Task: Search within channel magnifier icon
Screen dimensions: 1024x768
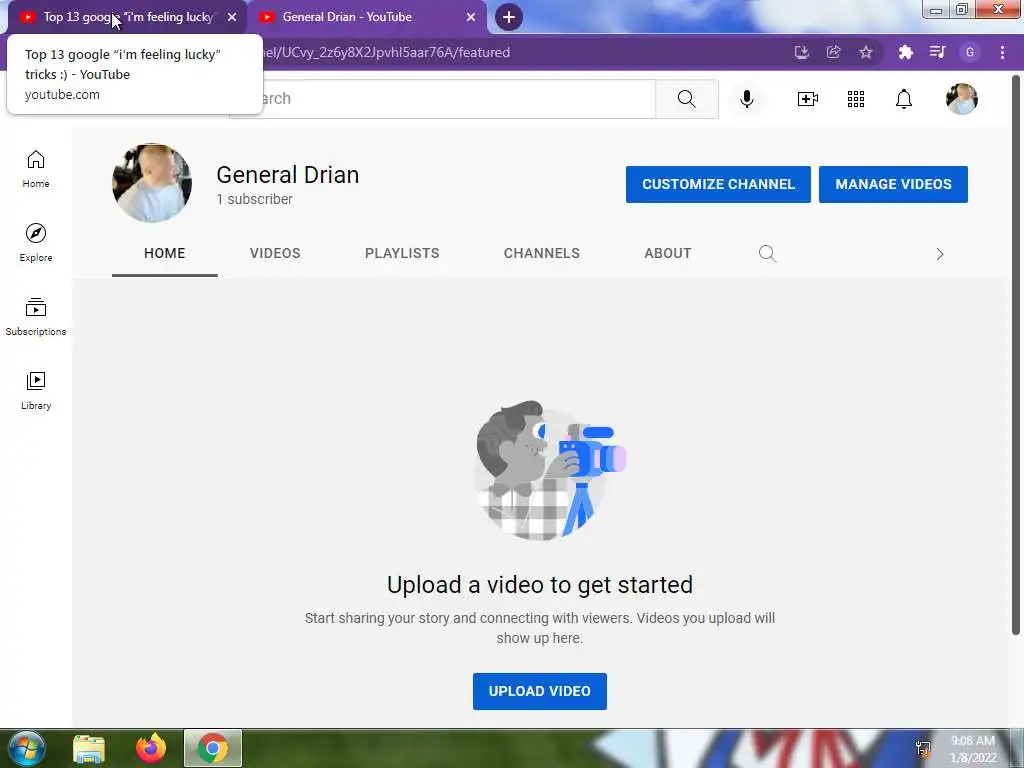Action: coord(767,253)
